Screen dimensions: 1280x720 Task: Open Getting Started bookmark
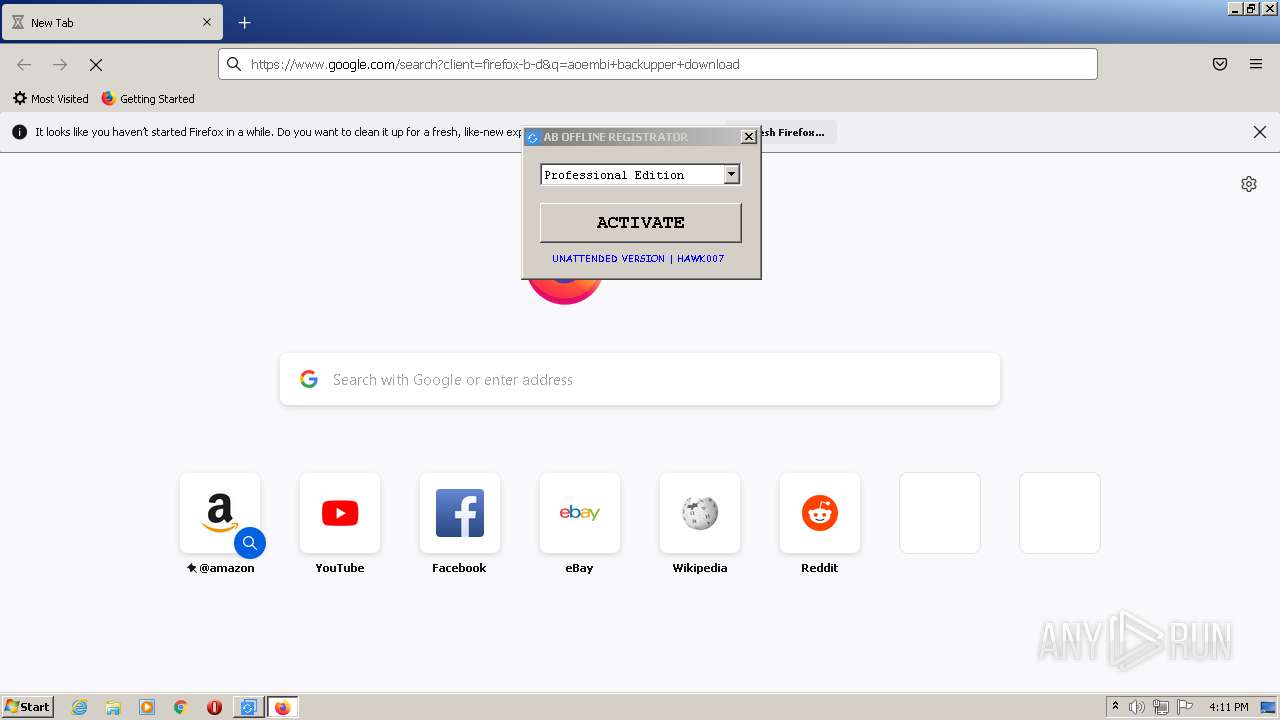coord(148,99)
